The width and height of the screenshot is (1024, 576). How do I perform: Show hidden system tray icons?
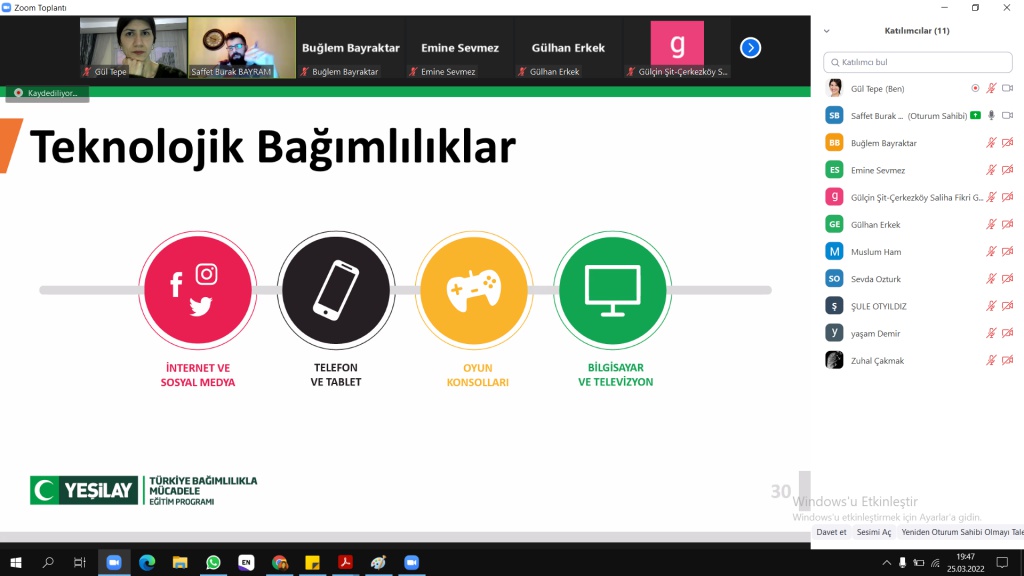pyautogui.click(x=885, y=563)
